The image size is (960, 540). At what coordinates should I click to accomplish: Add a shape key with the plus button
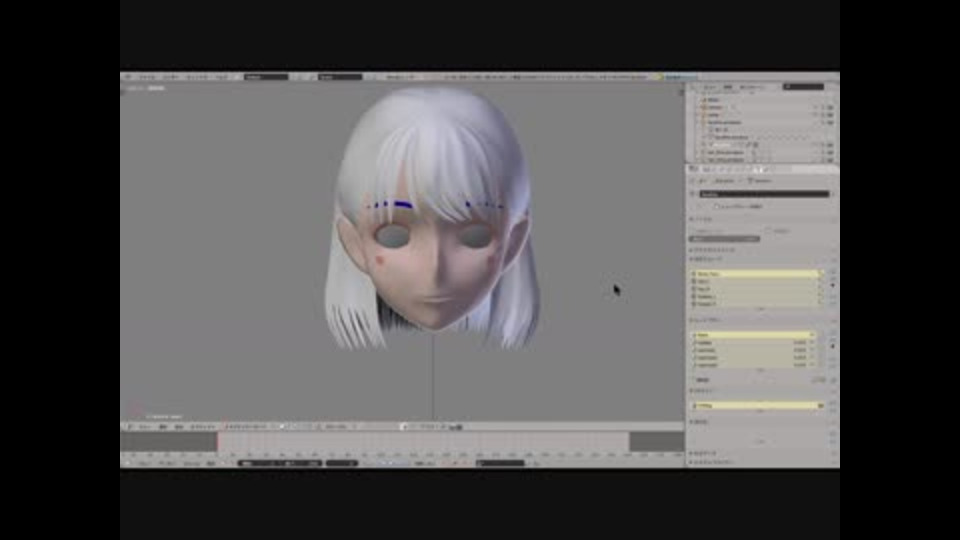pyautogui.click(x=833, y=334)
